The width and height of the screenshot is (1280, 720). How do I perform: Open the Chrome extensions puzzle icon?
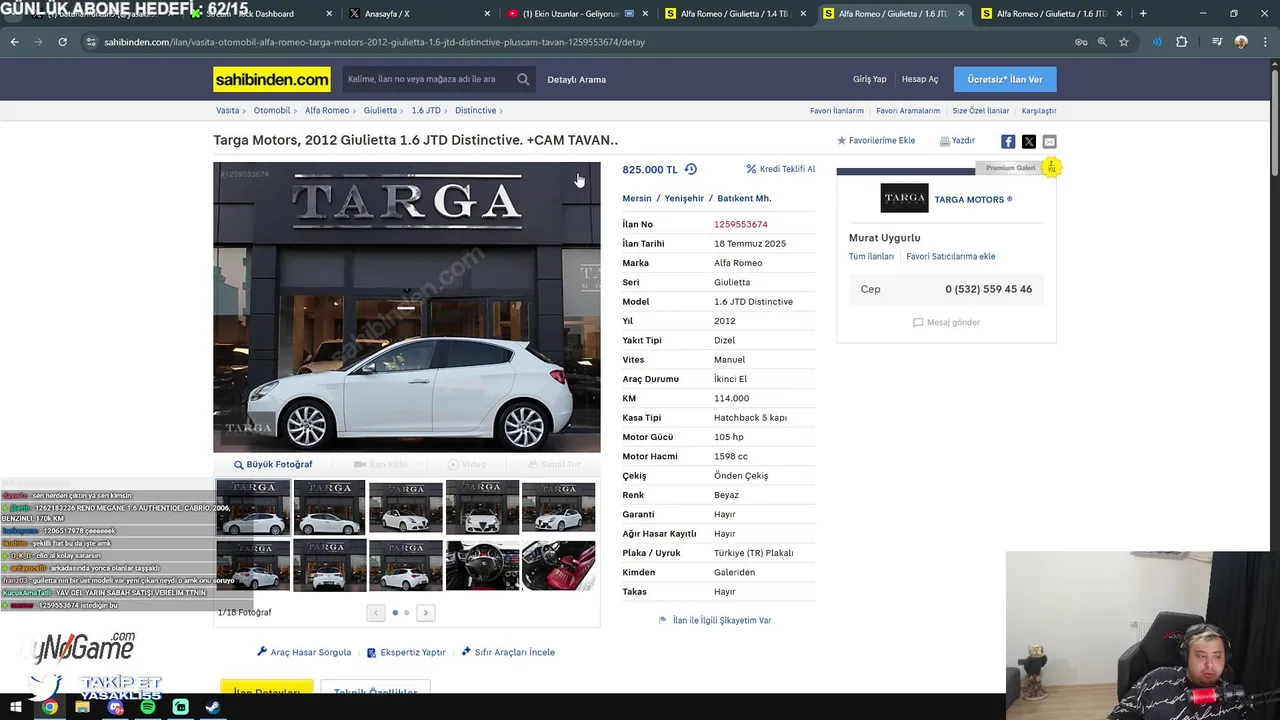(x=1182, y=42)
